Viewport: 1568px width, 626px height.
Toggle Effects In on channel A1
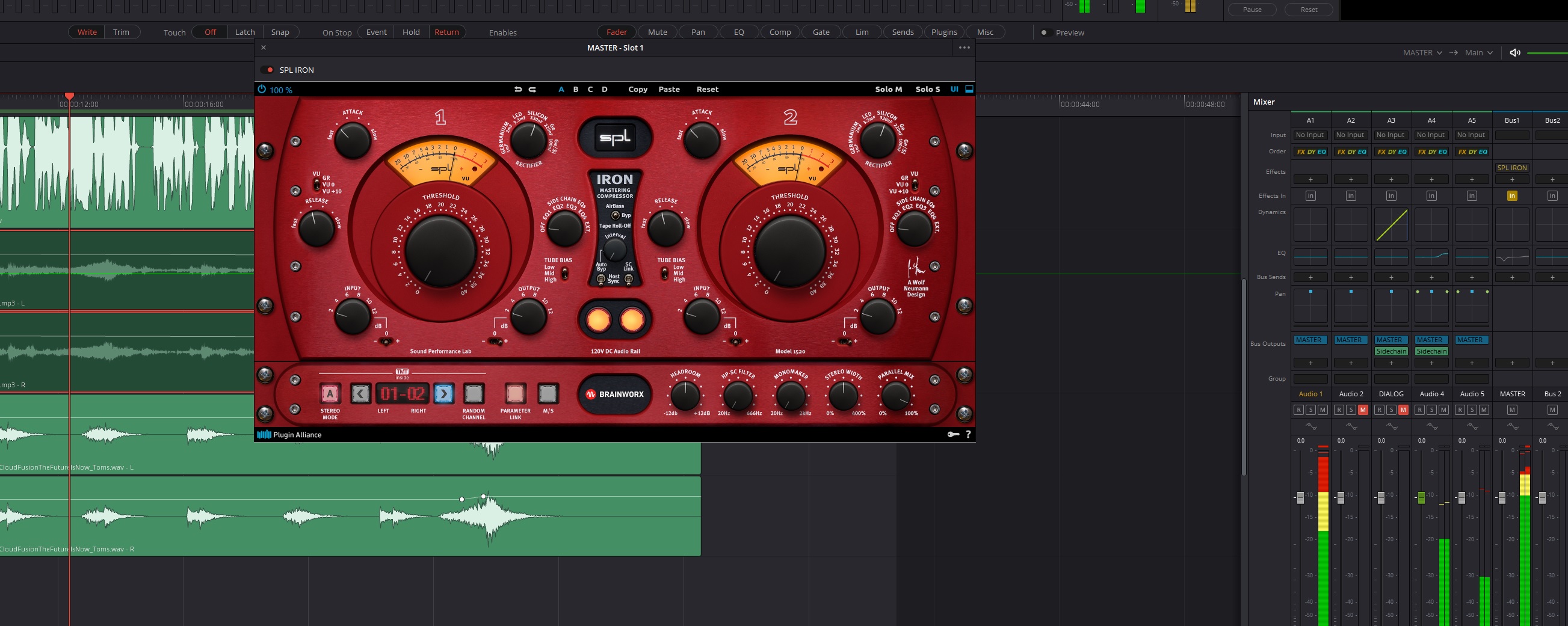coord(1310,196)
